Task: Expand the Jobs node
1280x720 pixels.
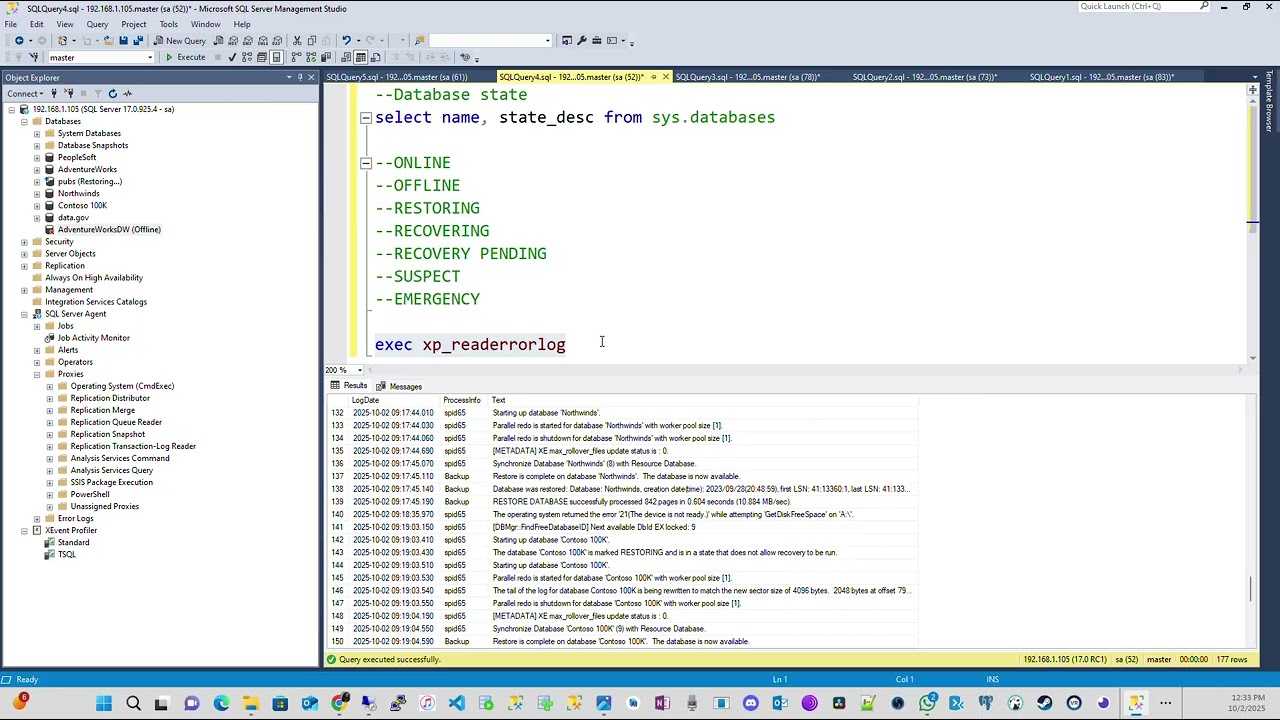Action: (x=37, y=326)
